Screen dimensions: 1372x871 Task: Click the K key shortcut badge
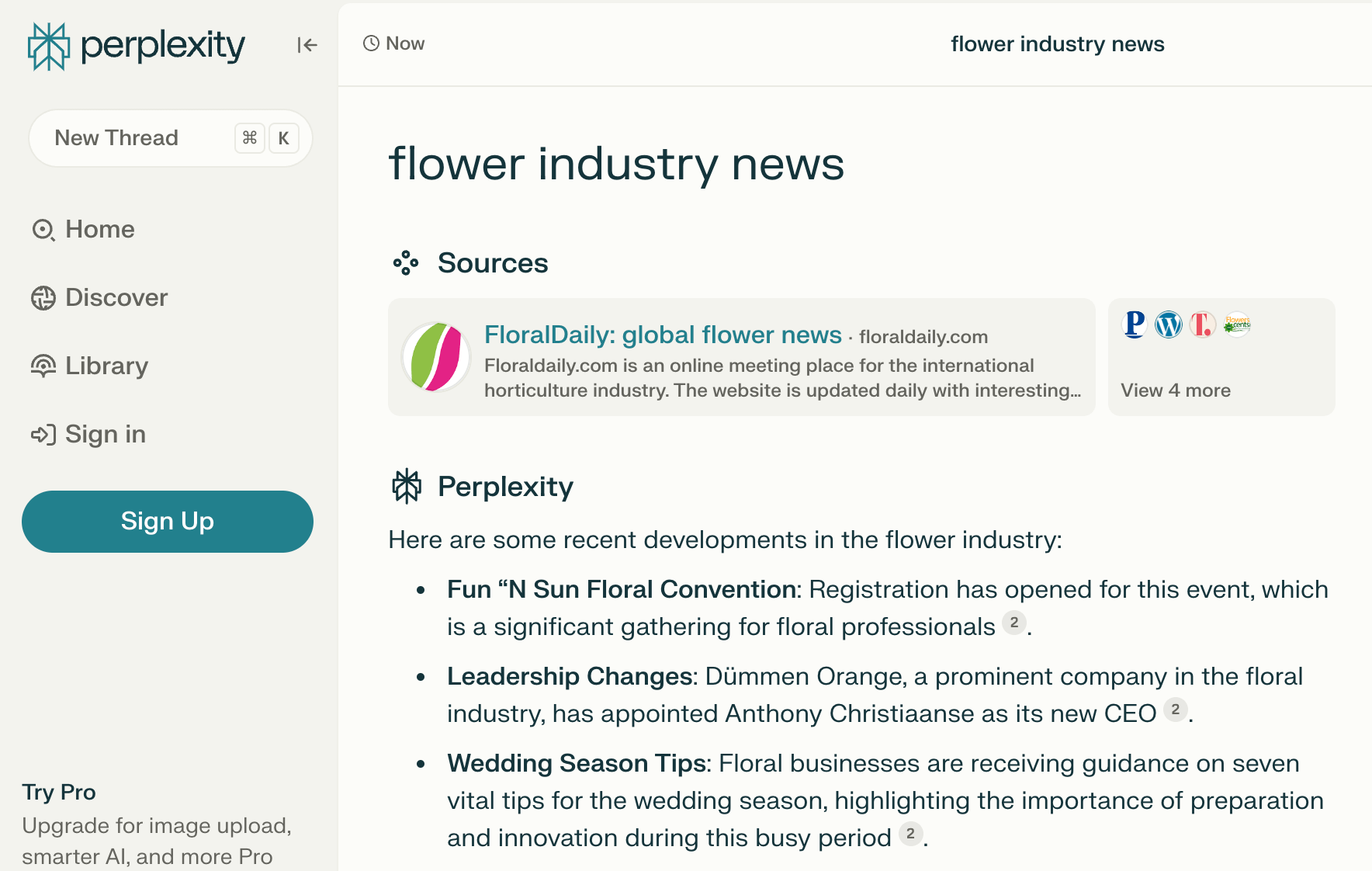click(284, 138)
